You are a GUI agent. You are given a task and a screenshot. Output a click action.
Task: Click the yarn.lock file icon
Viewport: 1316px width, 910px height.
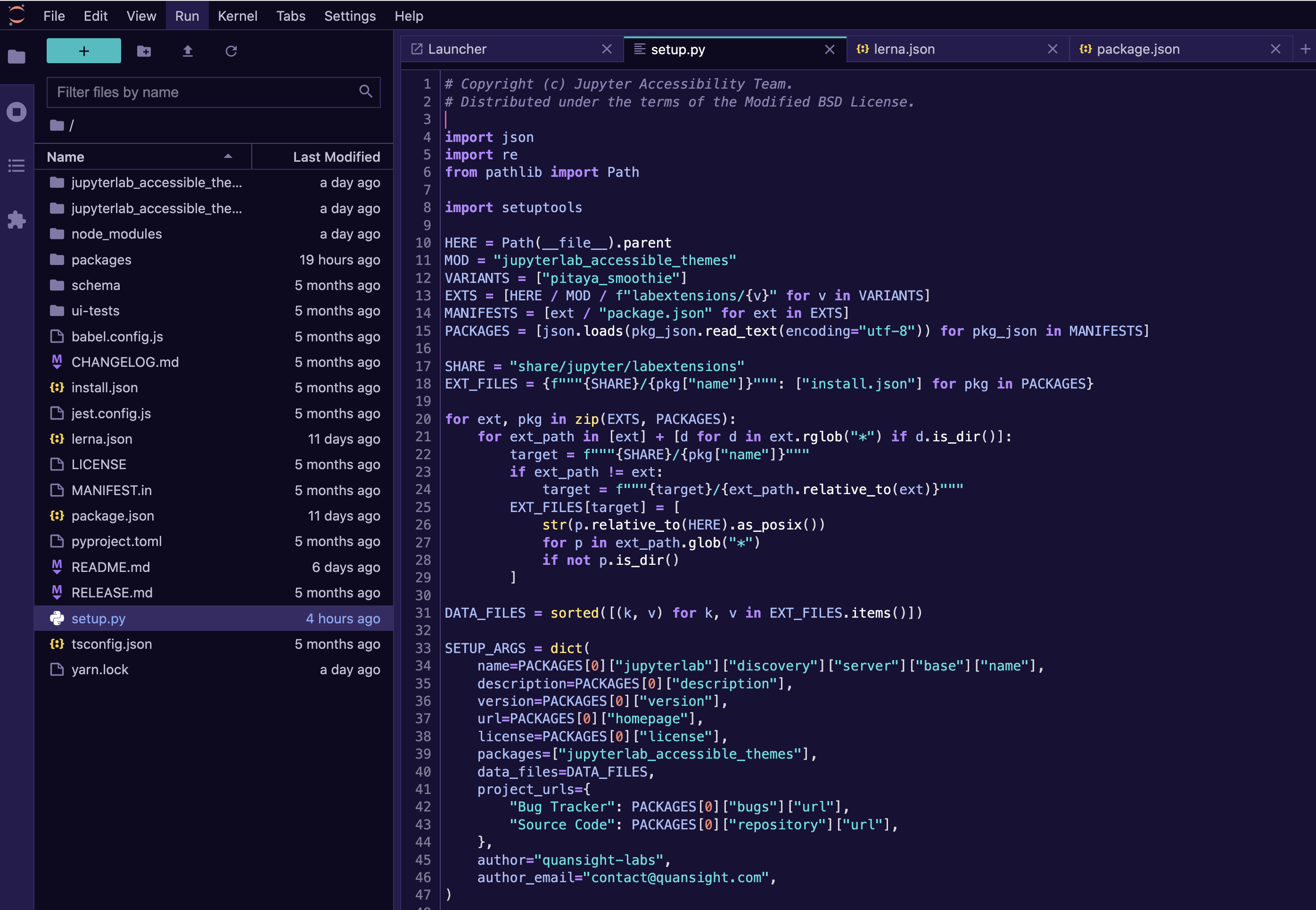[x=57, y=670]
